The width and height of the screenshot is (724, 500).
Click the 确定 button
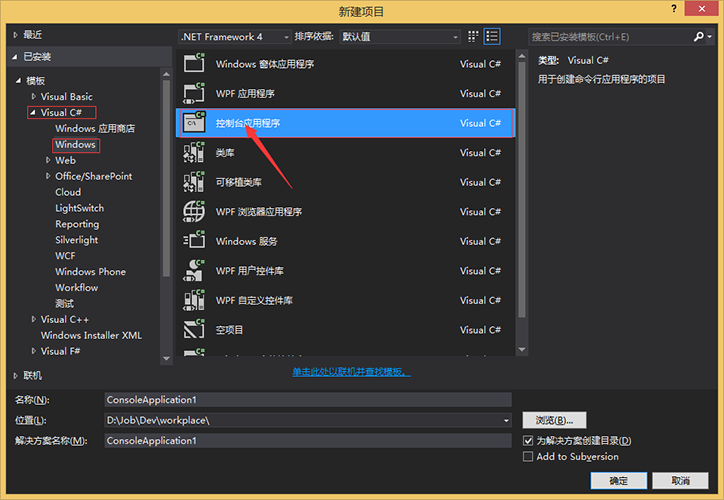(619, 481)
